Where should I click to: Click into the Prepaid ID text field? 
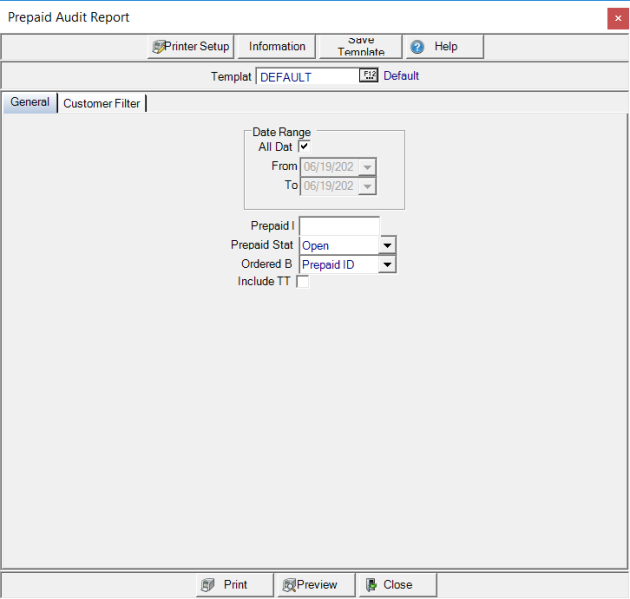pyautogui.click(x=339, y=226)
